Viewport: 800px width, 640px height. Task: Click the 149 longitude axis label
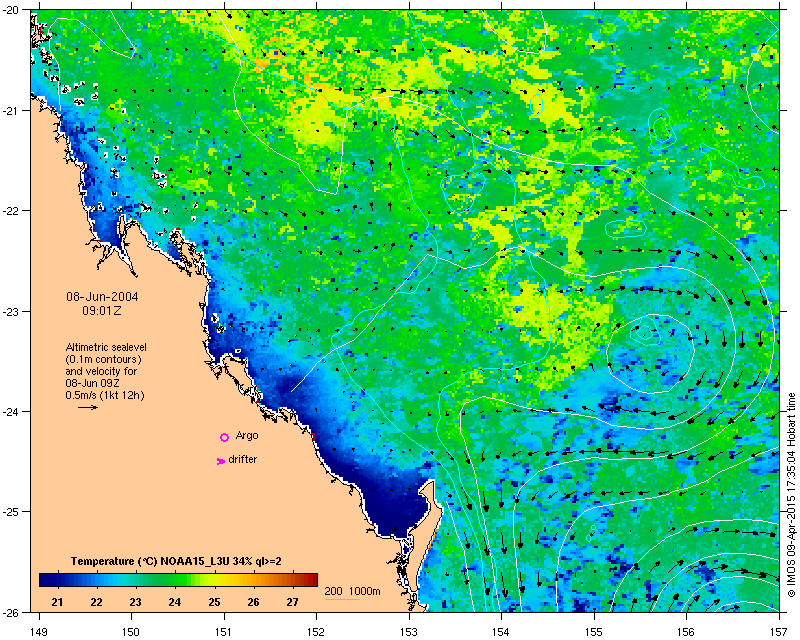pos(39,632)
